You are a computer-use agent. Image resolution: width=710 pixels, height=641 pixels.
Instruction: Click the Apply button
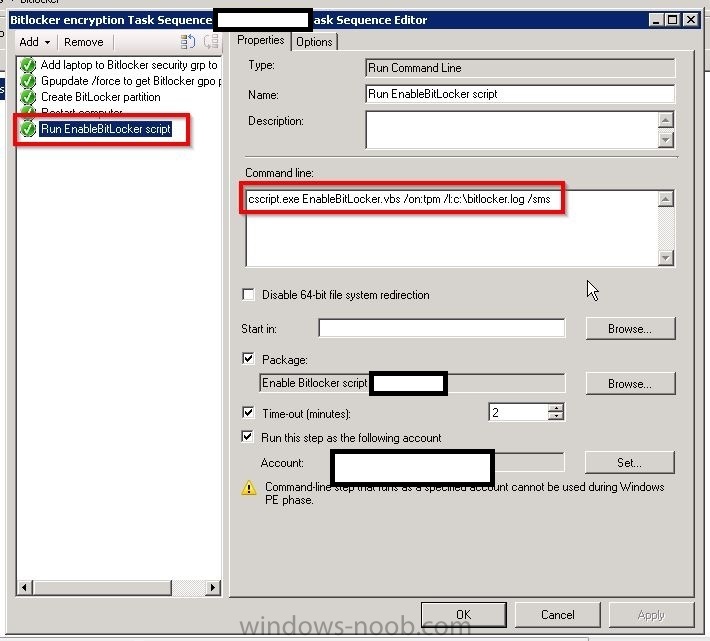pyautogui.click(x=651, y=615)
